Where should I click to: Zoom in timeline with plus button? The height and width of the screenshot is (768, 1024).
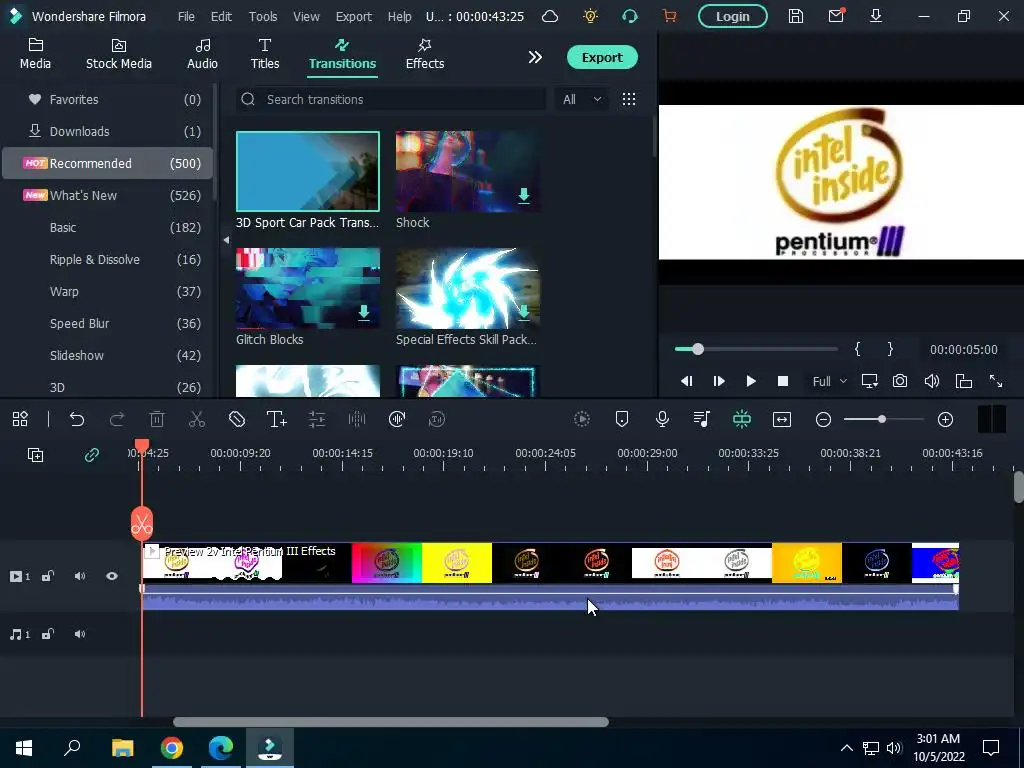[x=945, y=419]
